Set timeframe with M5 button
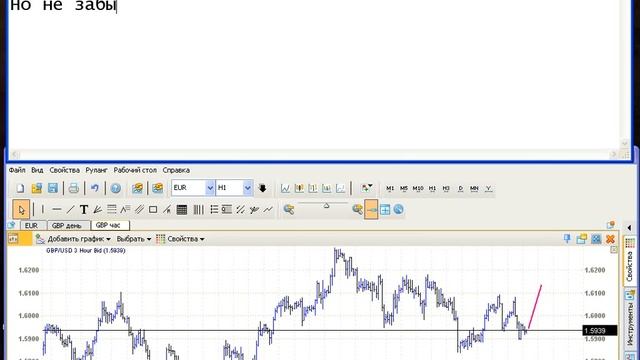The width and height of the screenshot is (640, 360). (x=404, y=188)
